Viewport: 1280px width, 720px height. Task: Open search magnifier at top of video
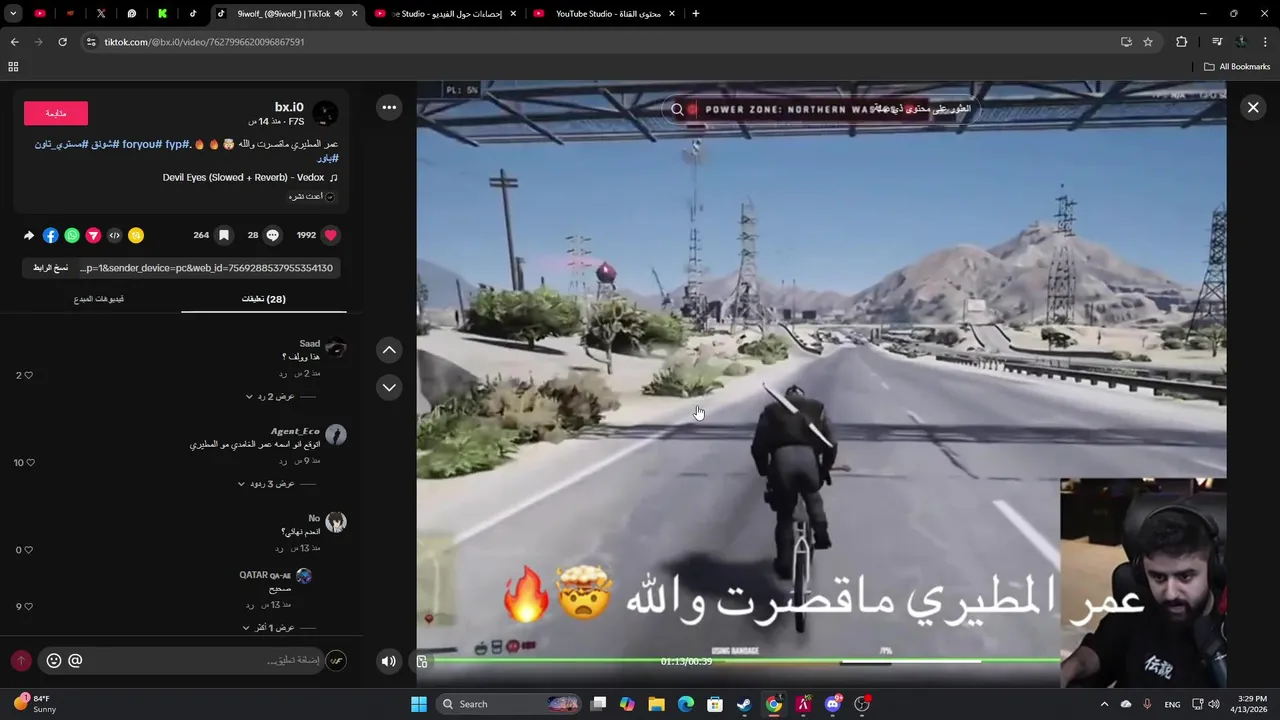pyautogui.click(x=677, y=110)
